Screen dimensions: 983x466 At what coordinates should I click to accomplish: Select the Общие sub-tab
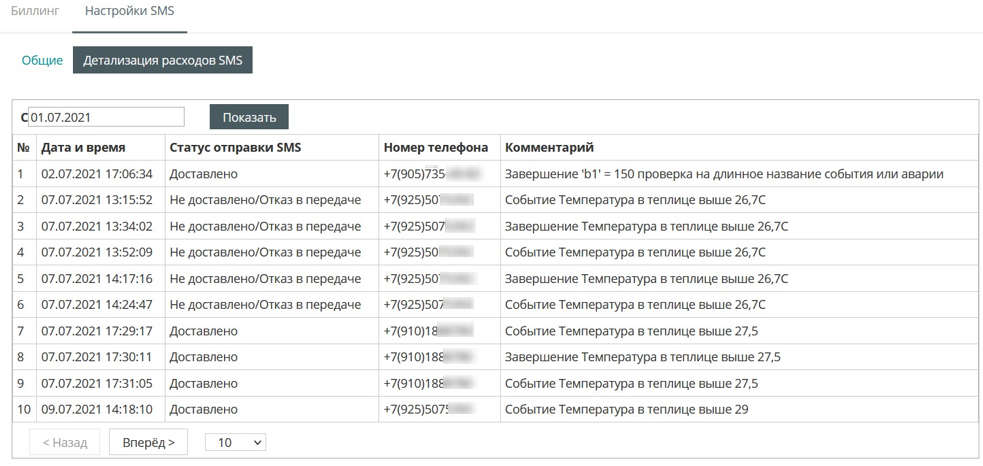tap(42, 60)
